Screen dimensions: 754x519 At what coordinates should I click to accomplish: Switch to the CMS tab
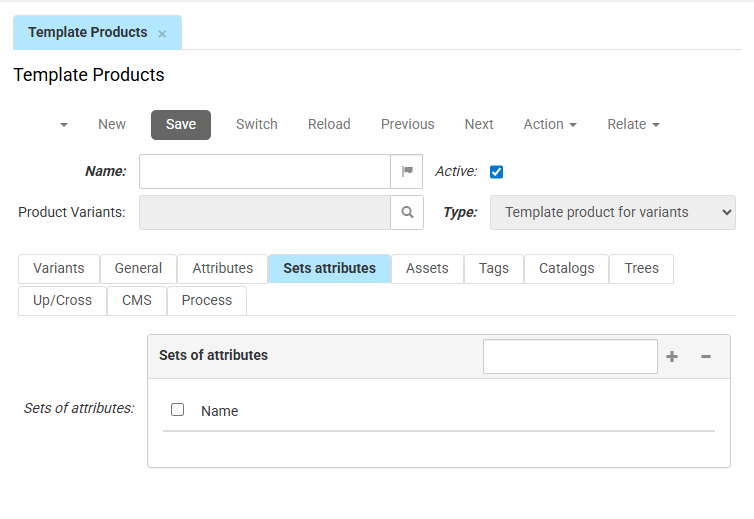pyautogui.click(x=137, y=301)
